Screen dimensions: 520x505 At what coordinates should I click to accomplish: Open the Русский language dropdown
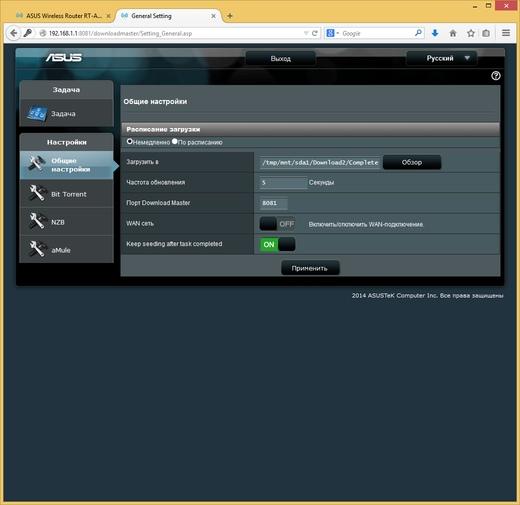(441, 58)
